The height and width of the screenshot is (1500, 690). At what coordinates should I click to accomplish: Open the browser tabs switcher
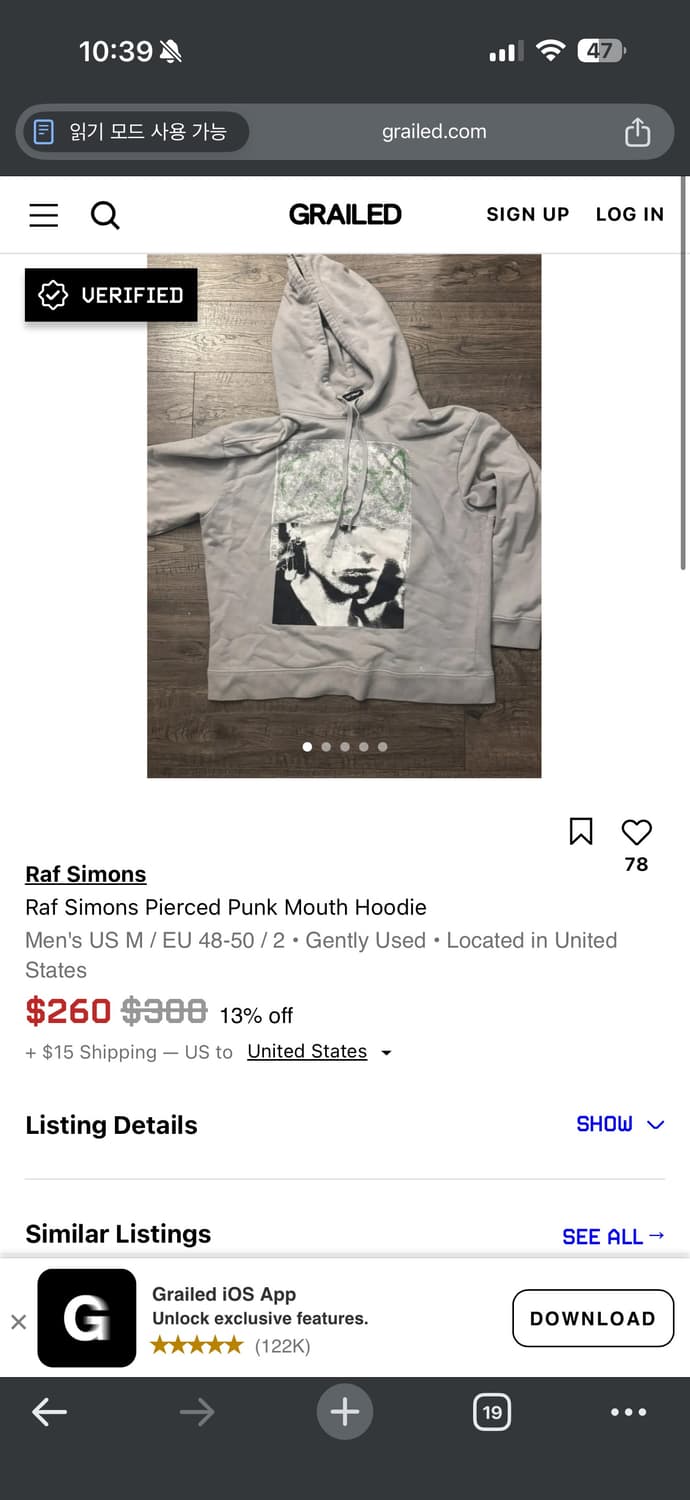[x=491, y=1412]
